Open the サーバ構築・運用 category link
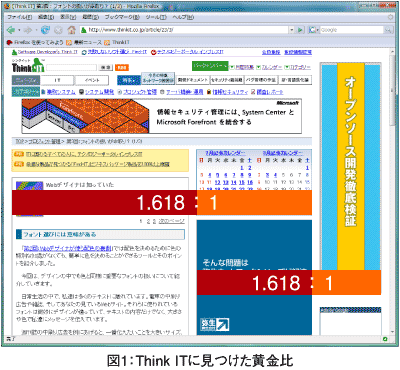This screenshot has width=400, height=370. (x=184, y=92)
